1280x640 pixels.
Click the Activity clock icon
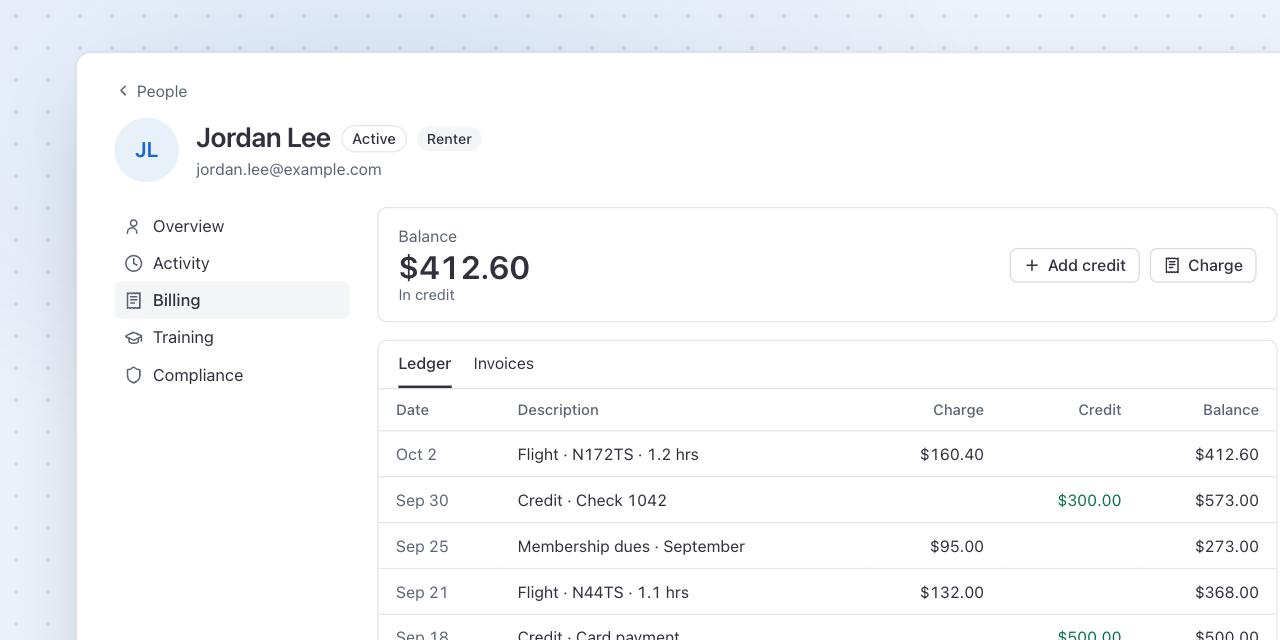pos(133,264)
